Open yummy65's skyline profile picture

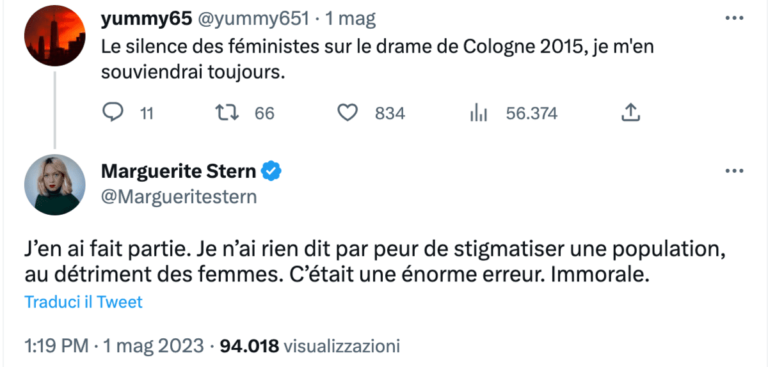tap(55, 35)
